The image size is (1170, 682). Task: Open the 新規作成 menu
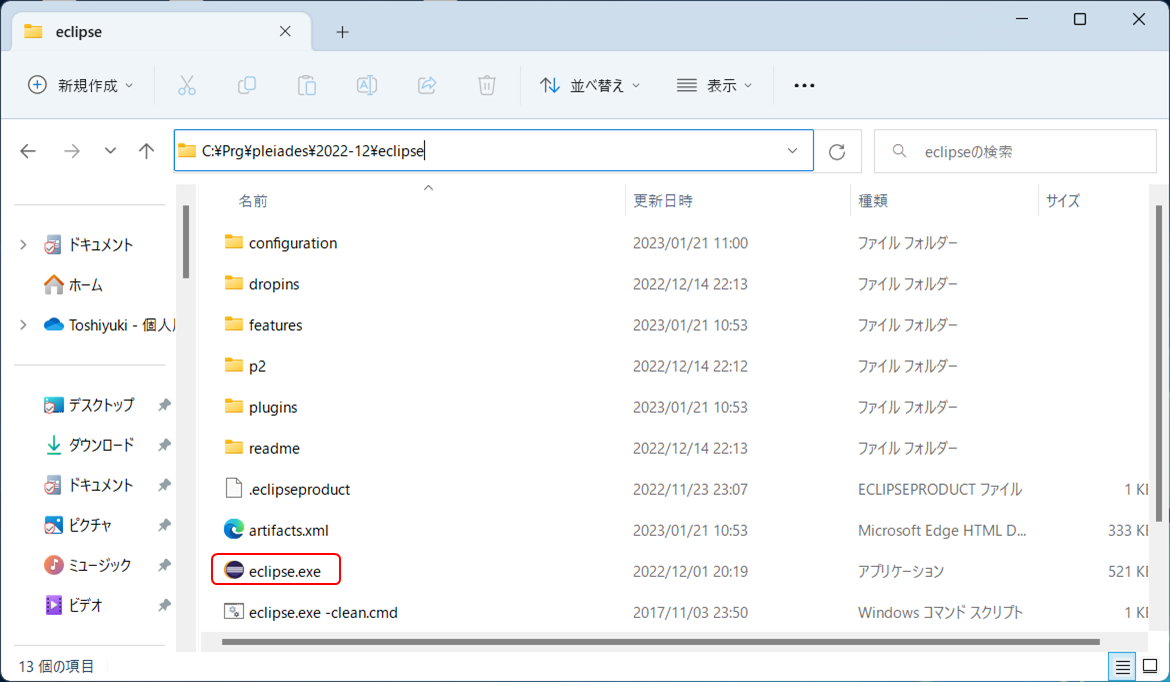click(81, 86)
